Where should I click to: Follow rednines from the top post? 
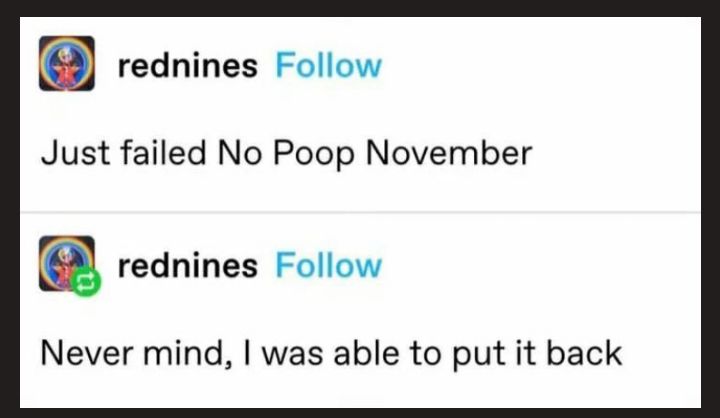tap(328, 66)
